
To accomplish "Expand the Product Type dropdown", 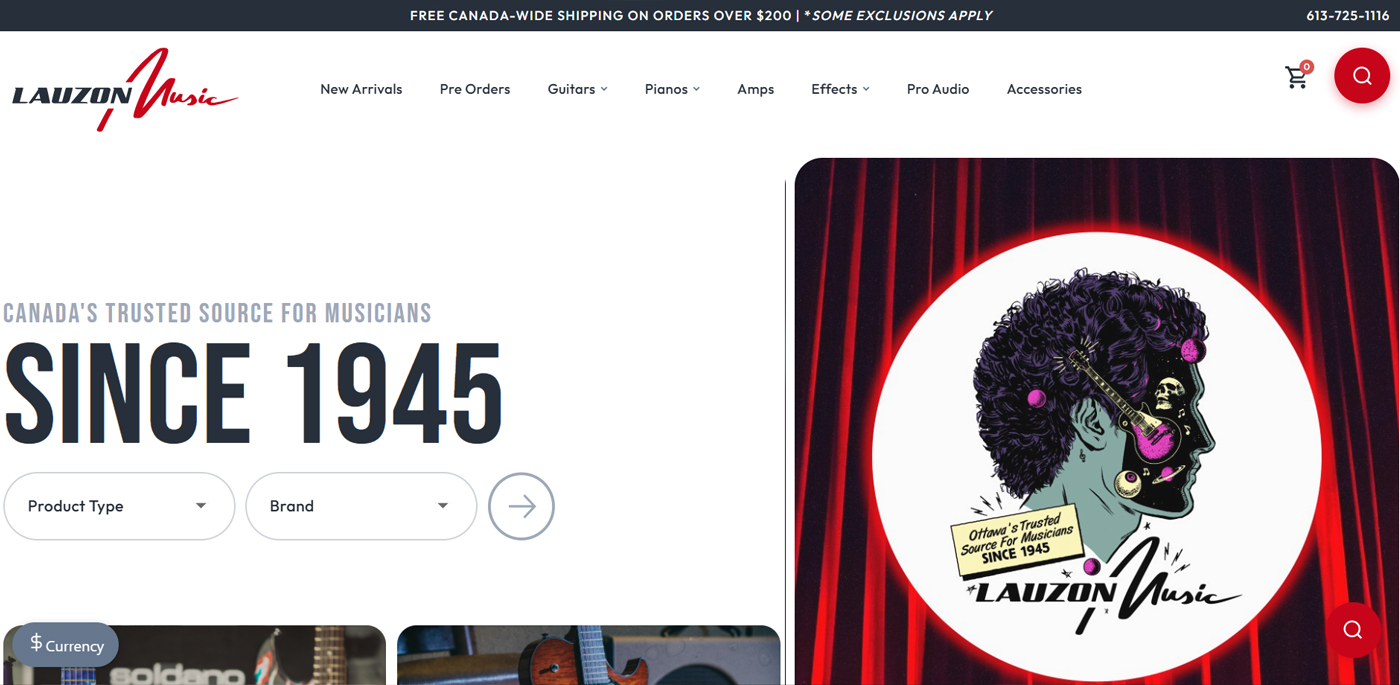I will (x=119, y=506).
